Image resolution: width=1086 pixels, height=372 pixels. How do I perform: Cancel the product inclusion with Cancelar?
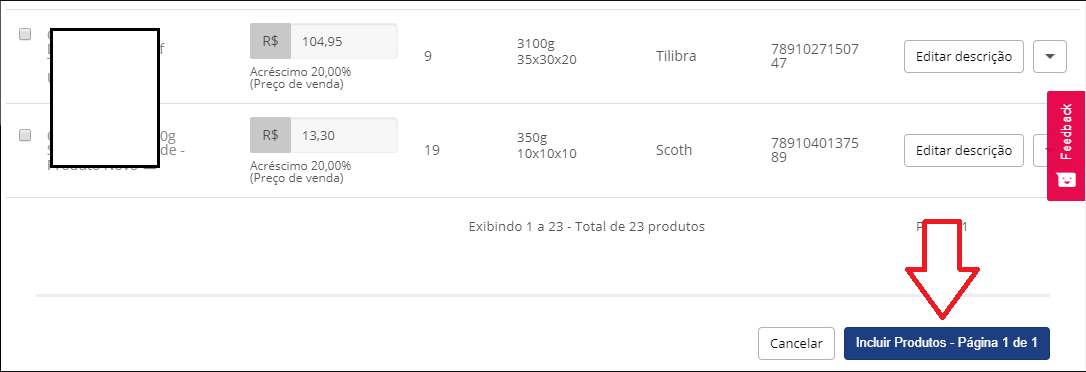[x=796, y=344]
